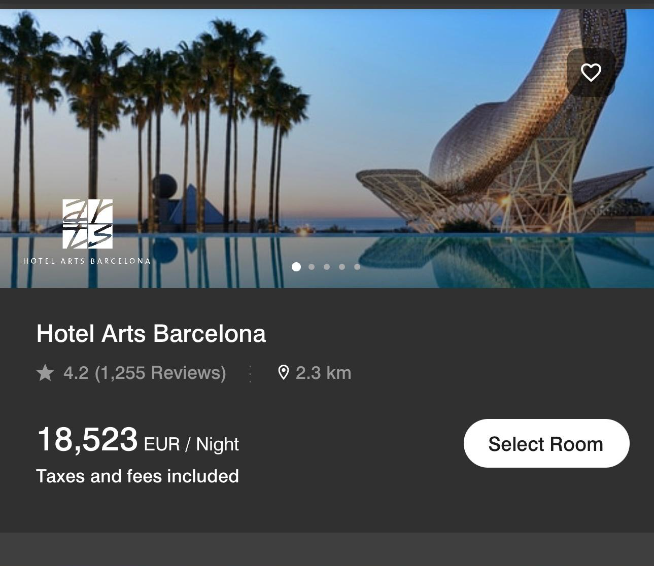This screenshot has width=654, height=566.
Task: Click the EUR / Night label
Action: tap(191, 444)
